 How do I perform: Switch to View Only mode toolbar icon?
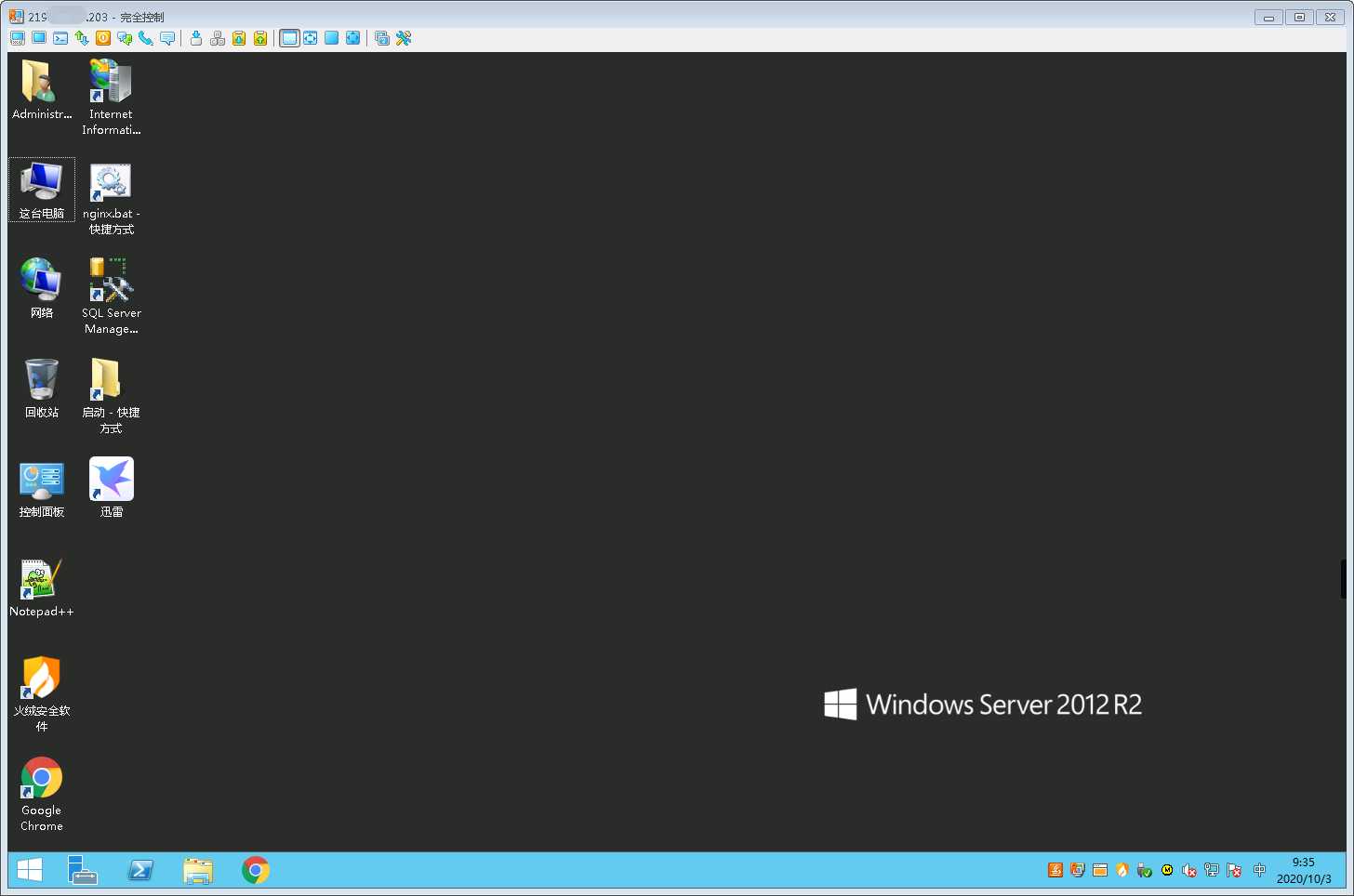click(x=39, y=38)
